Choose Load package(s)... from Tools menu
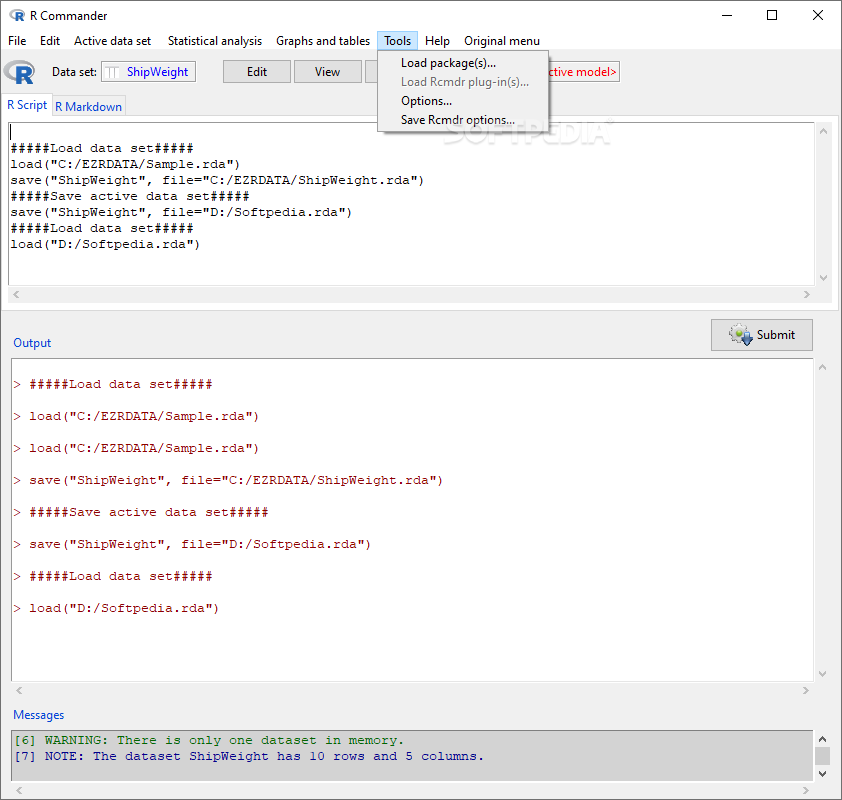Screen dimensions: 842x800 pyautogui.click(x=463, y=63)
